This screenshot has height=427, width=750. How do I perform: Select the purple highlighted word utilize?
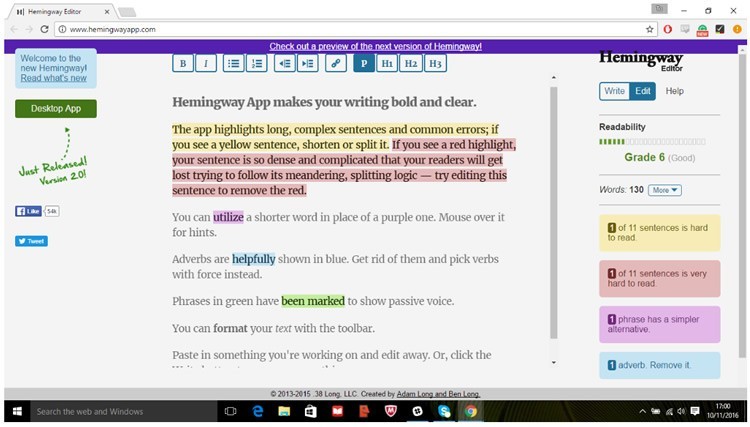(x=228, y=217)
